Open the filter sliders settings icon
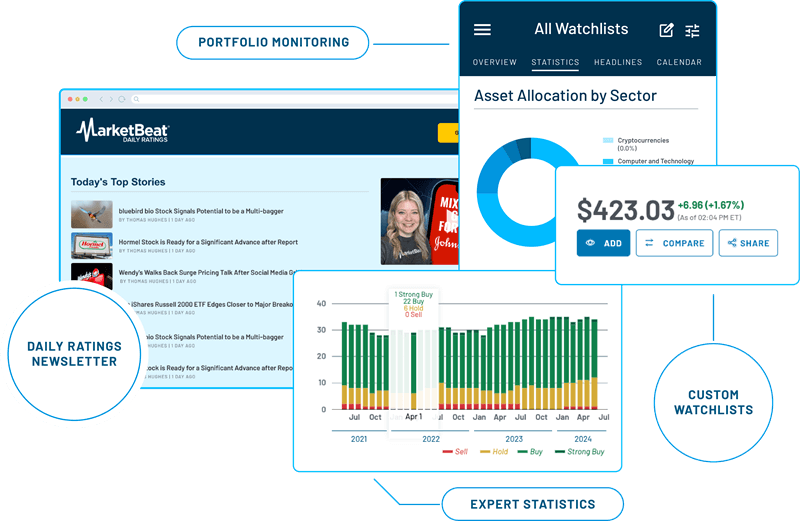The image size is (800, 521). [x=693, y=30]
